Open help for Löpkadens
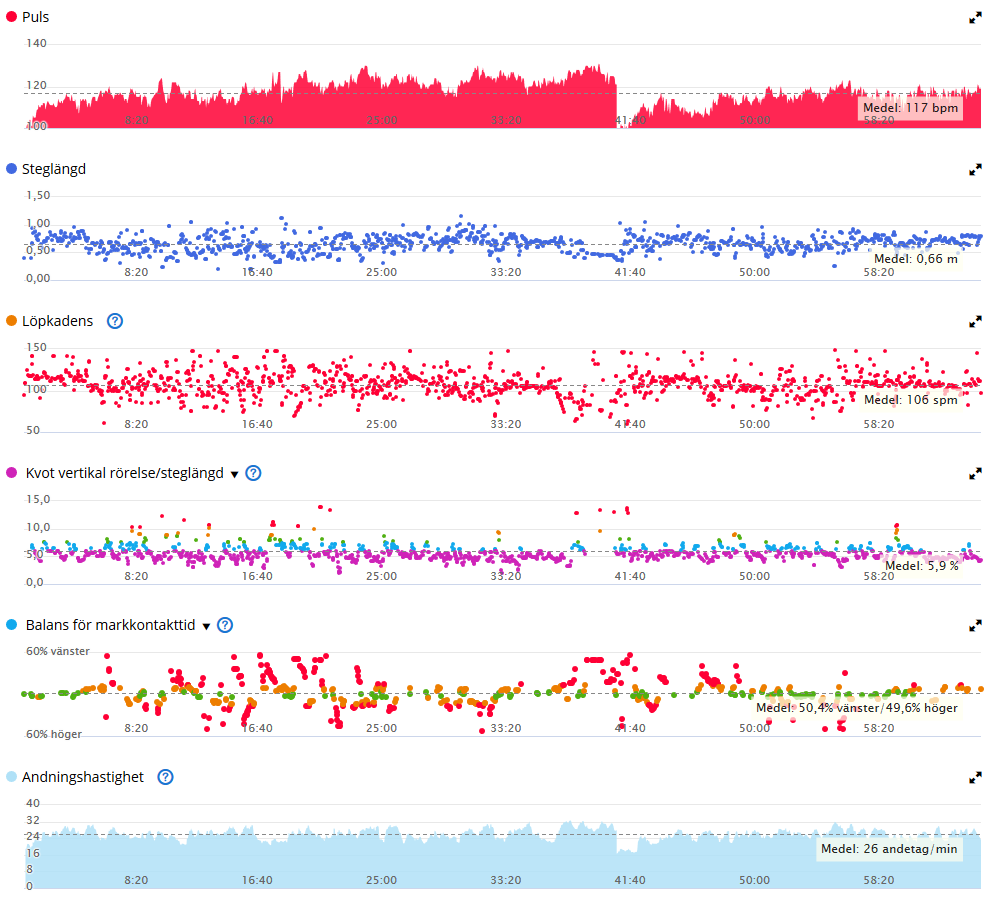 [x=115, y=321]
